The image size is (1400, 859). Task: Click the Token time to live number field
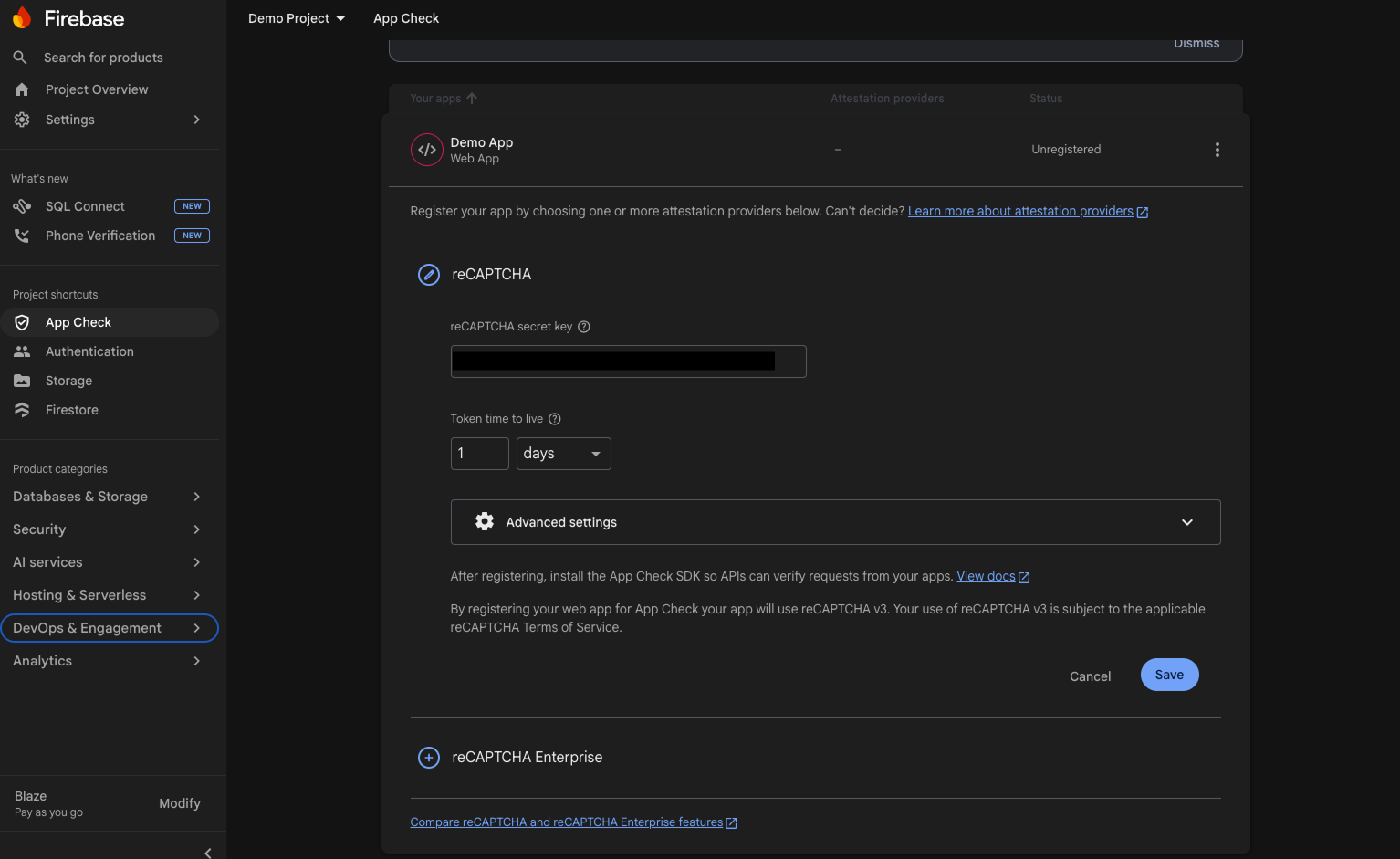[480, 454]
